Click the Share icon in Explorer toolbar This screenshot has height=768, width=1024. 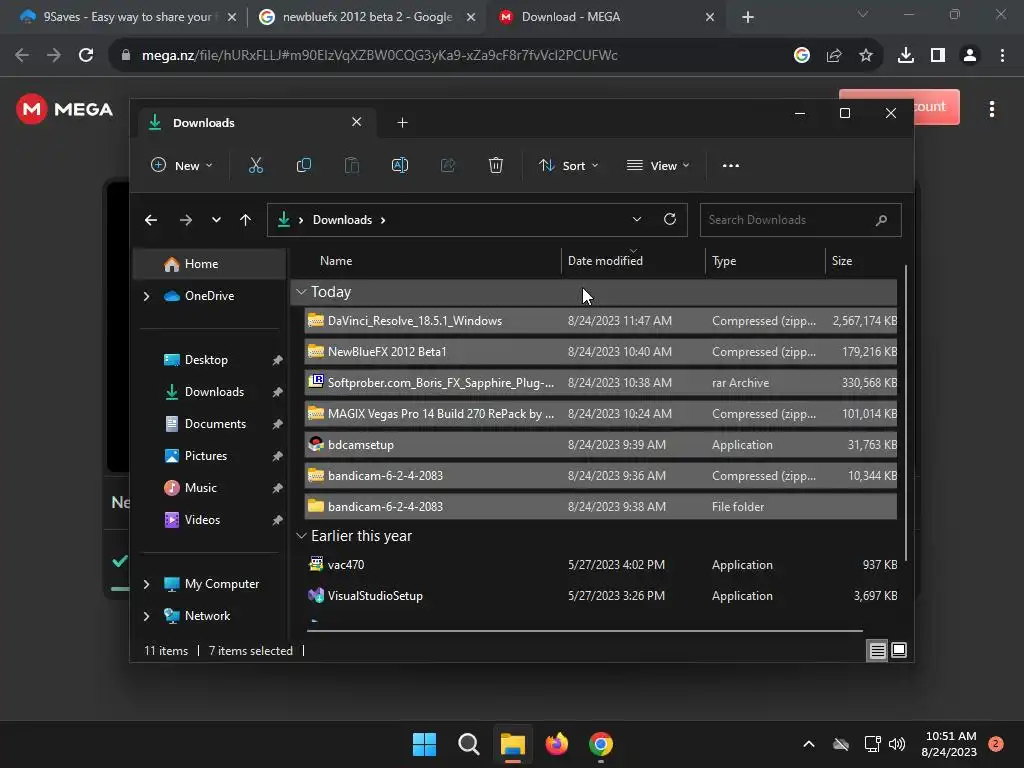click(x=448, y=166)
